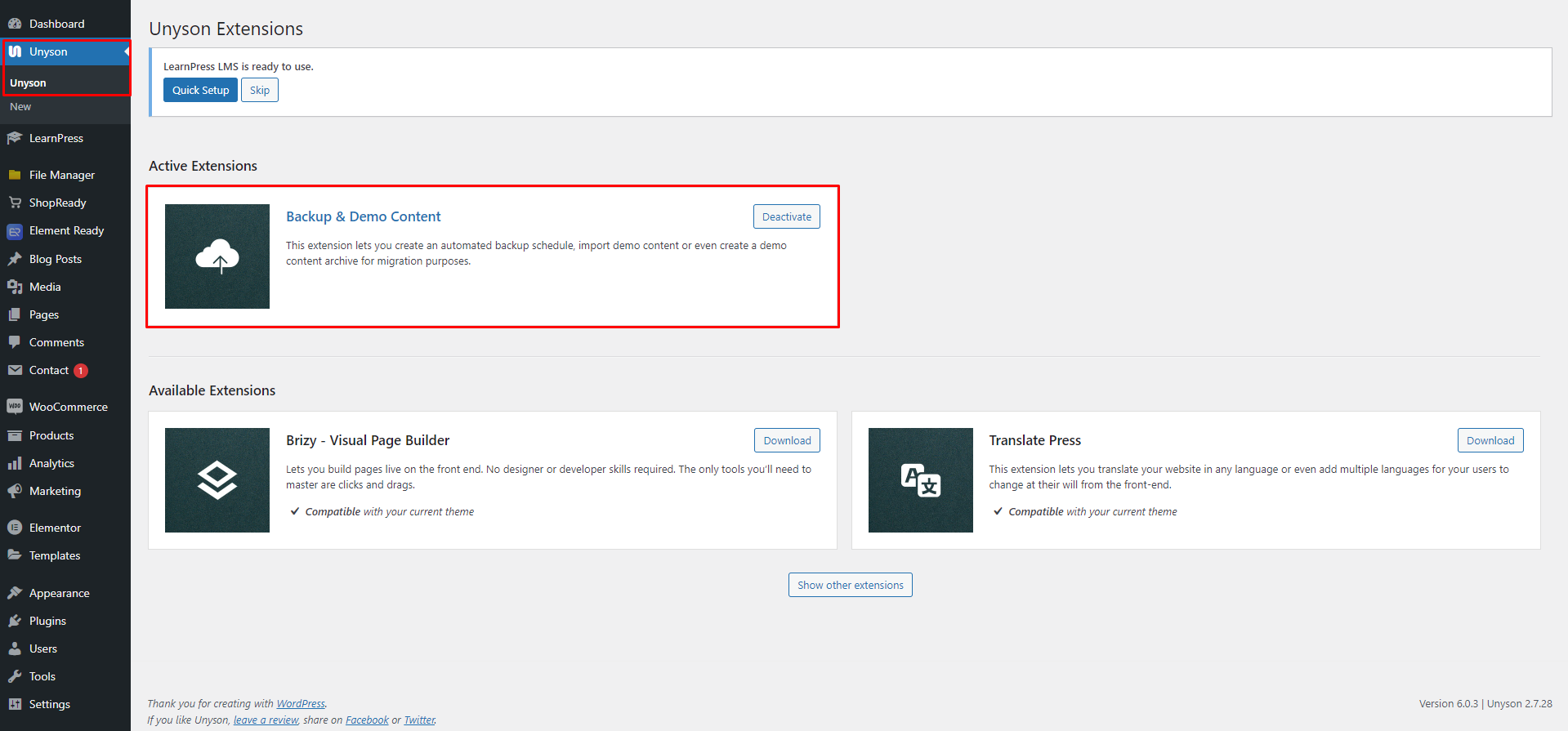This screenshot has height=731, width=1568.
Task: Click the ShopReady cart icon
Action: click(15, 203)
